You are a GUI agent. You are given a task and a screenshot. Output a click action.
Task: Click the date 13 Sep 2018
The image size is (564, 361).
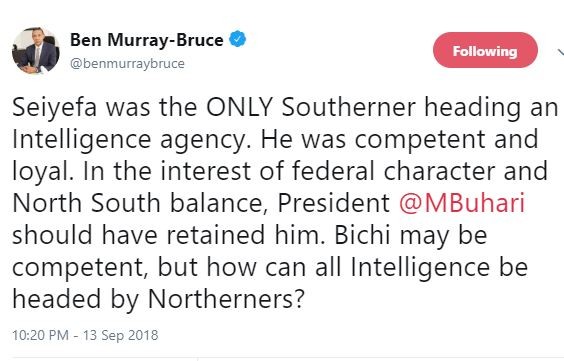(120, 335)
